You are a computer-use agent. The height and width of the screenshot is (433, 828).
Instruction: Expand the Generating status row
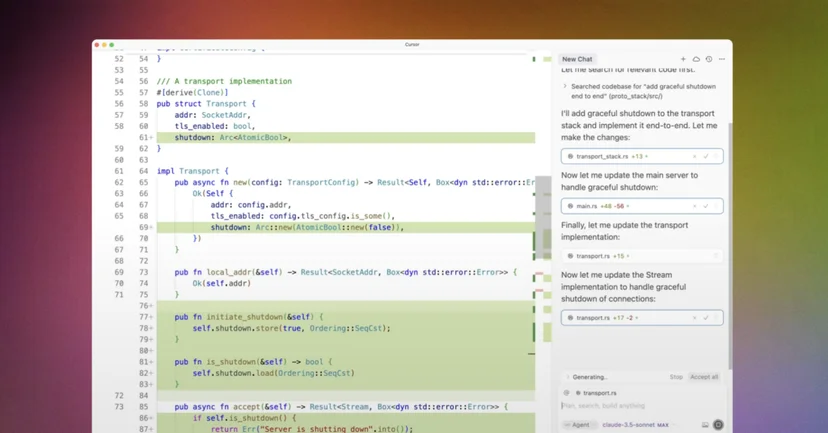[x=587, y=377]
